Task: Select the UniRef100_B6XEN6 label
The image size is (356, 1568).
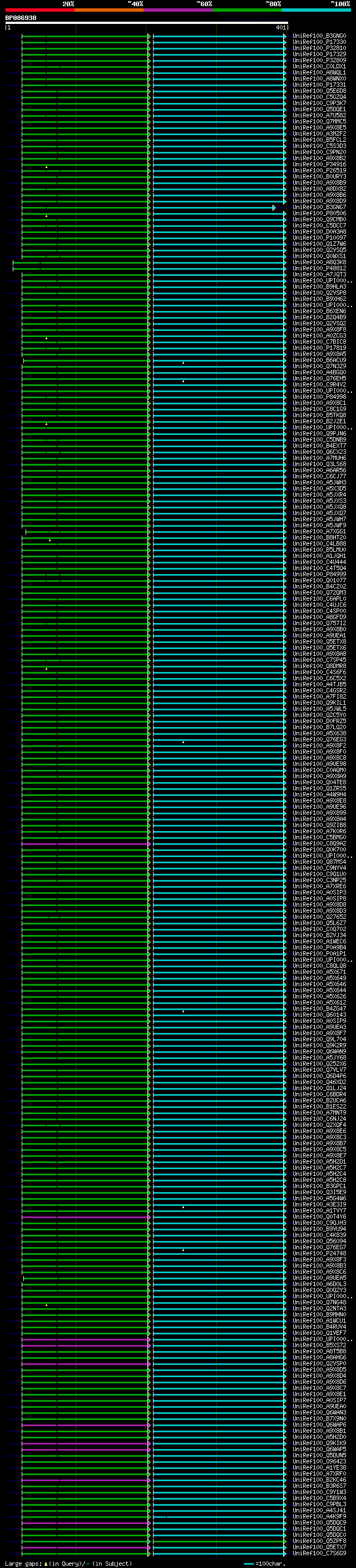Action: coord(319,311)
